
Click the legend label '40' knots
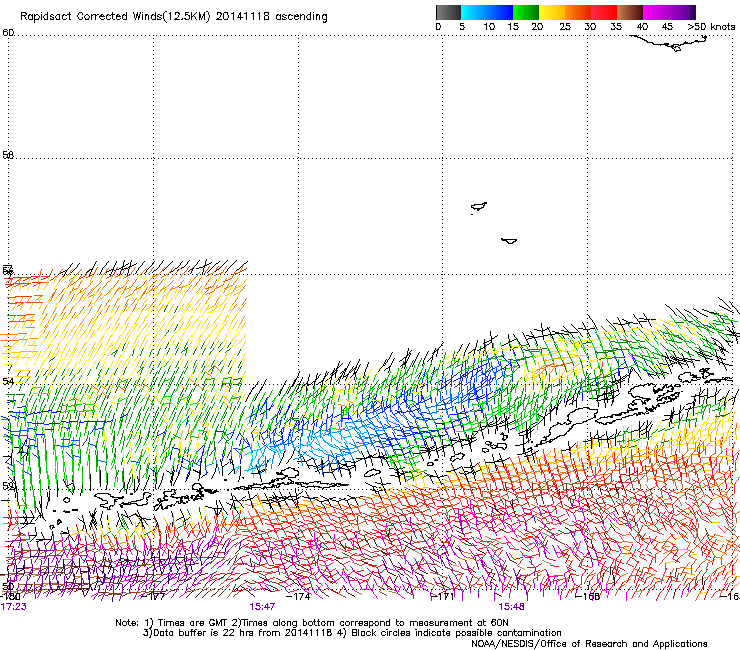tap(642, 26)
